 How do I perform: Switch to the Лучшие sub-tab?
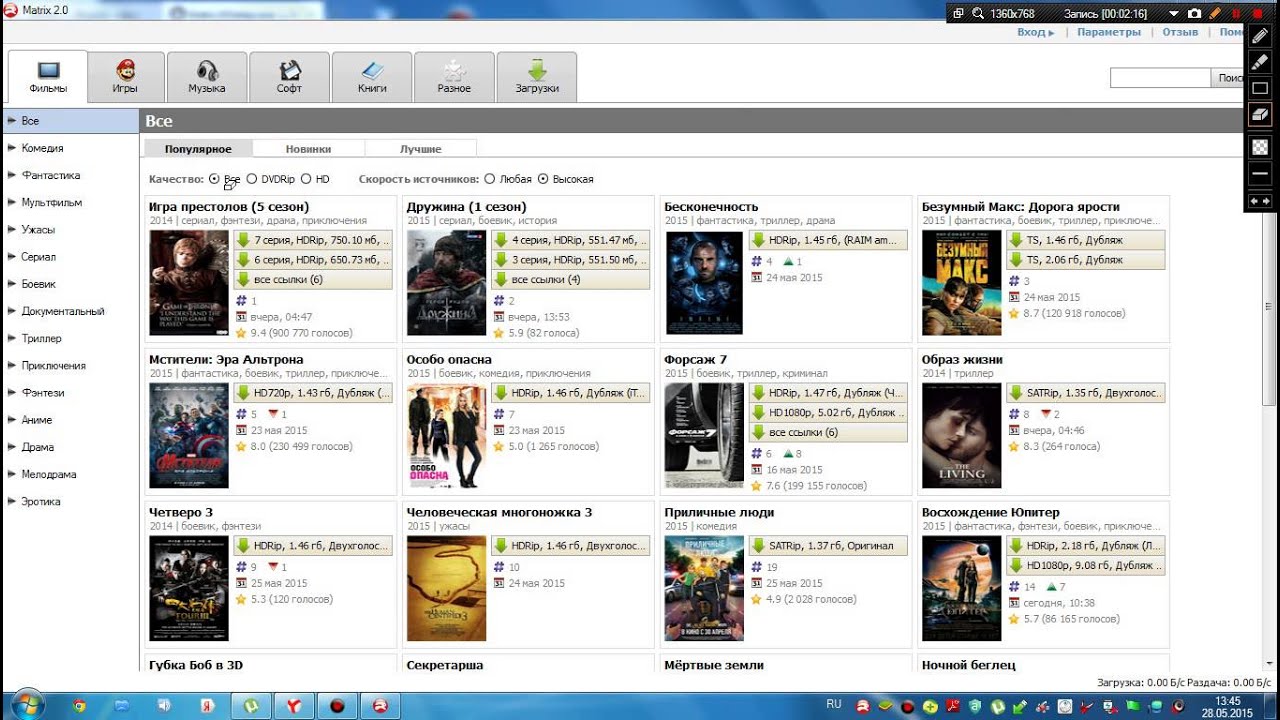tap(421, 149)
